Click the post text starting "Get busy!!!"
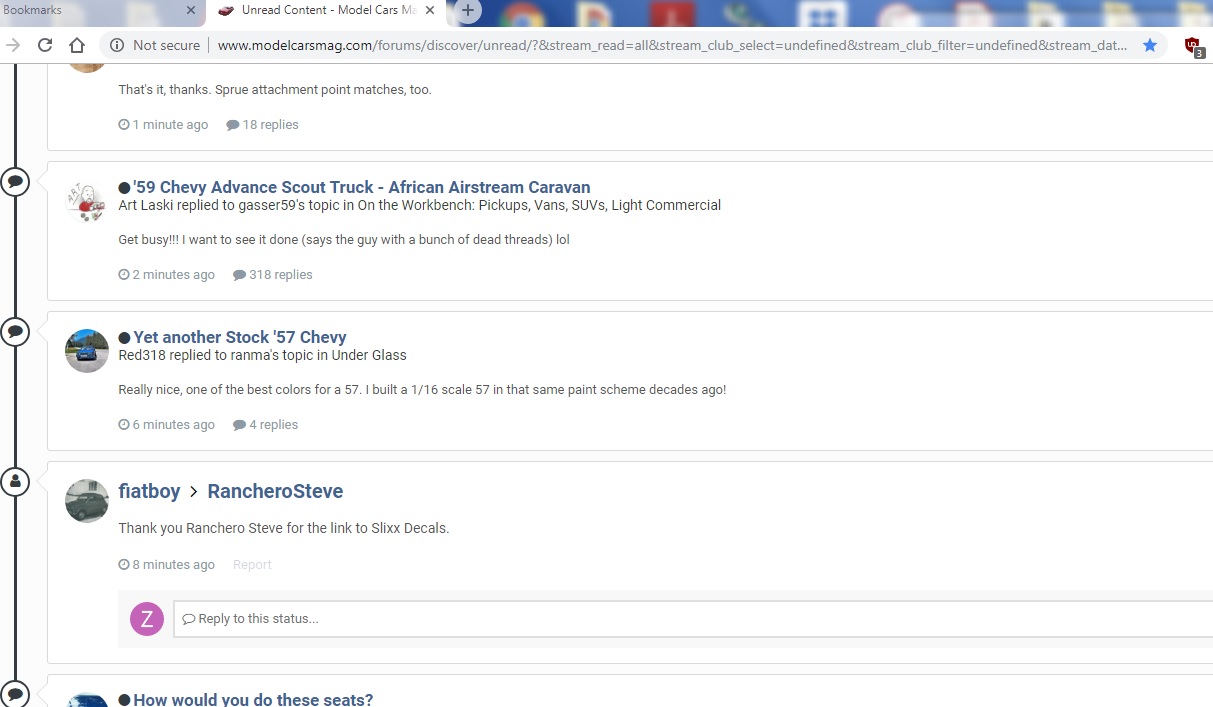 point(344,240)
